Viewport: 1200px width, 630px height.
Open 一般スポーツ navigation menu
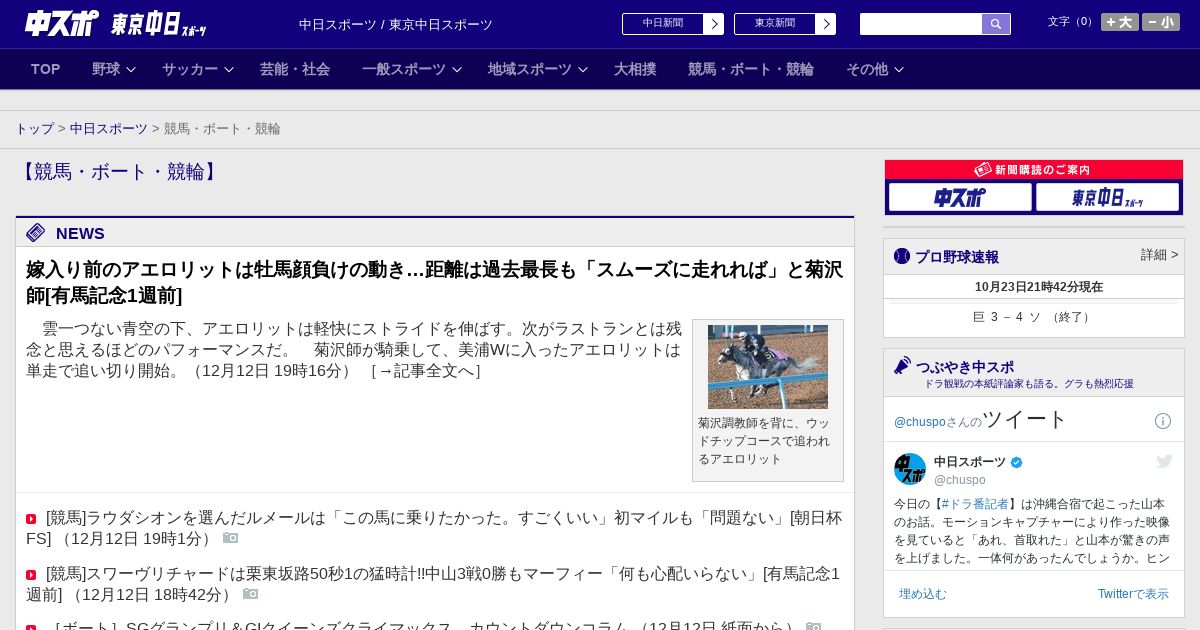click(x=404, y=69)
